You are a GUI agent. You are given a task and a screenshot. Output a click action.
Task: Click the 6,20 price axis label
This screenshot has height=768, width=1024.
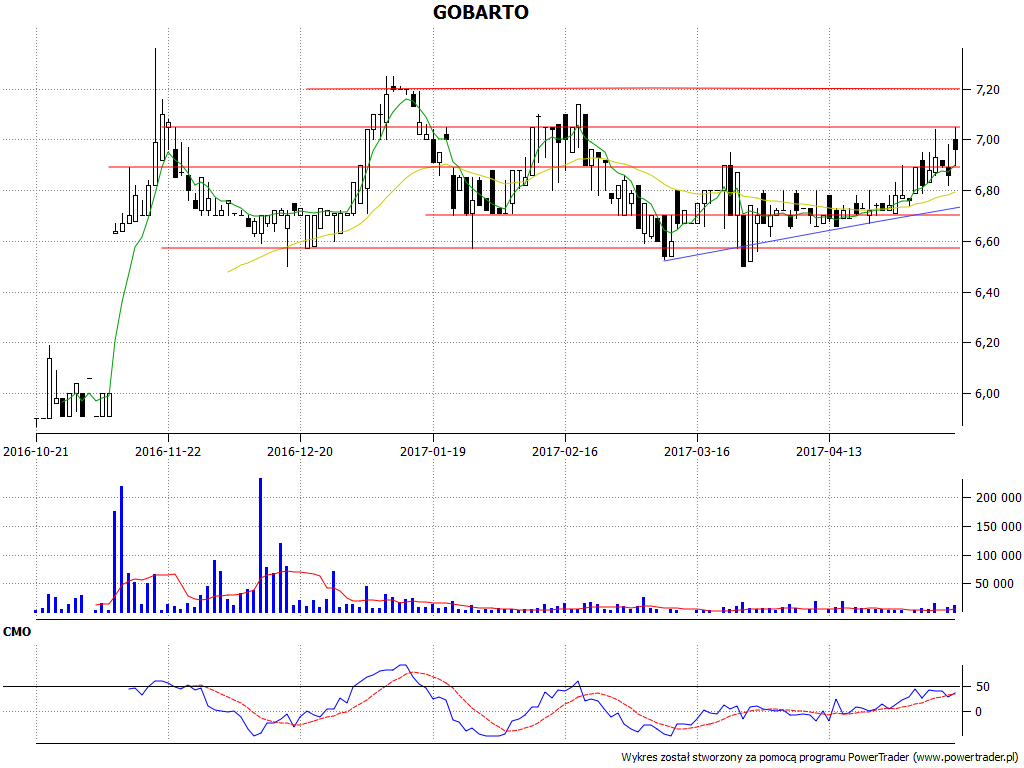(987, 343)
